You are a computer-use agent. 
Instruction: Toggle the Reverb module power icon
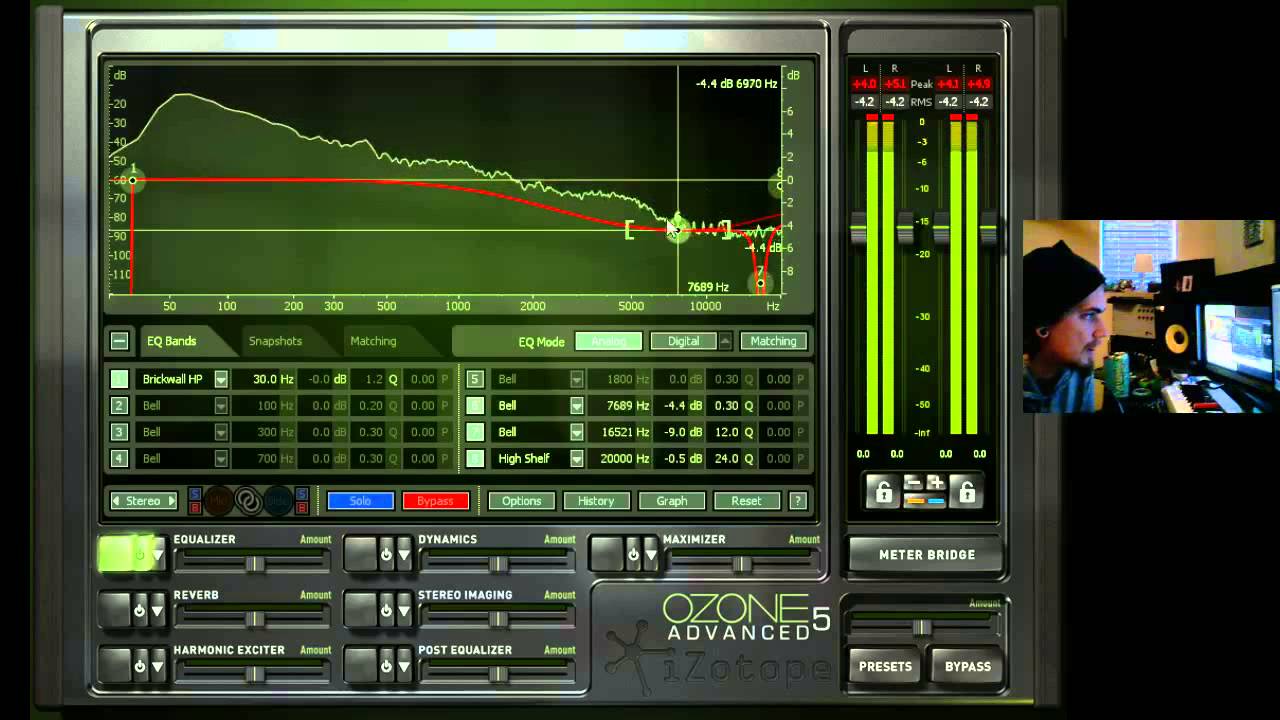[x=139, y=610]
